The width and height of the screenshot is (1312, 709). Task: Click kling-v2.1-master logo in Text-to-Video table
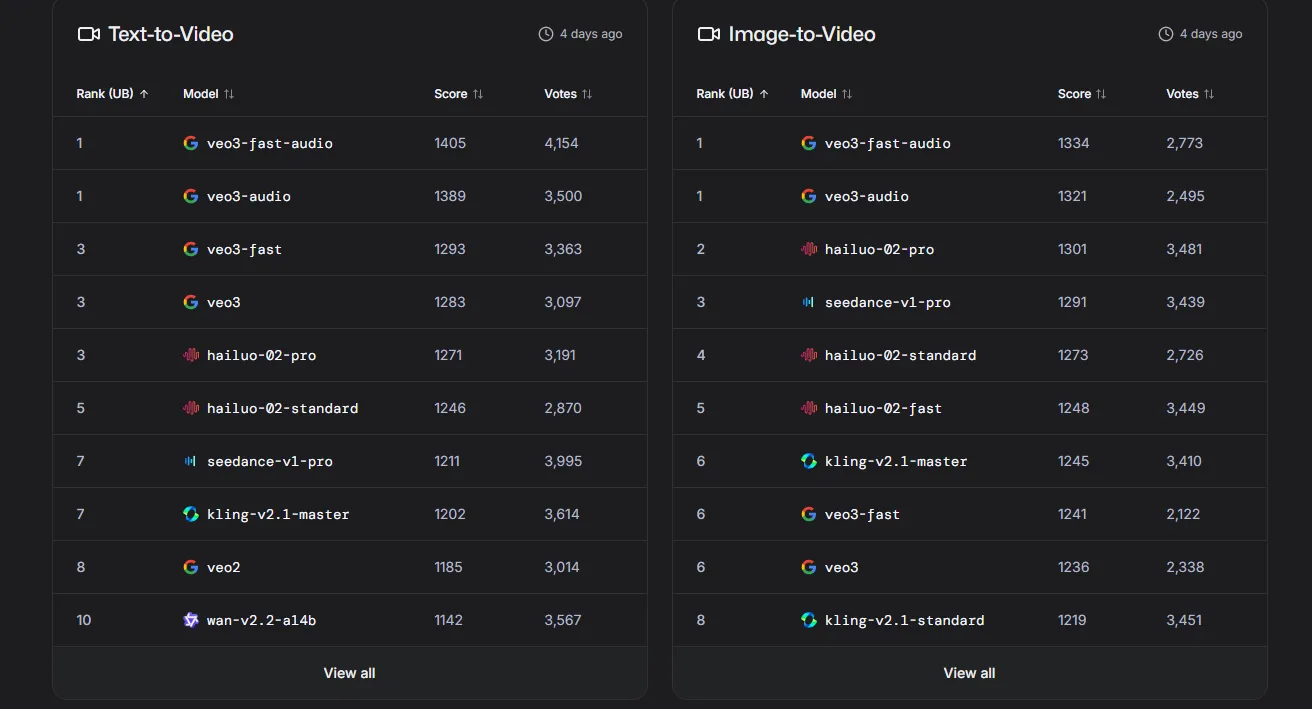191,514
